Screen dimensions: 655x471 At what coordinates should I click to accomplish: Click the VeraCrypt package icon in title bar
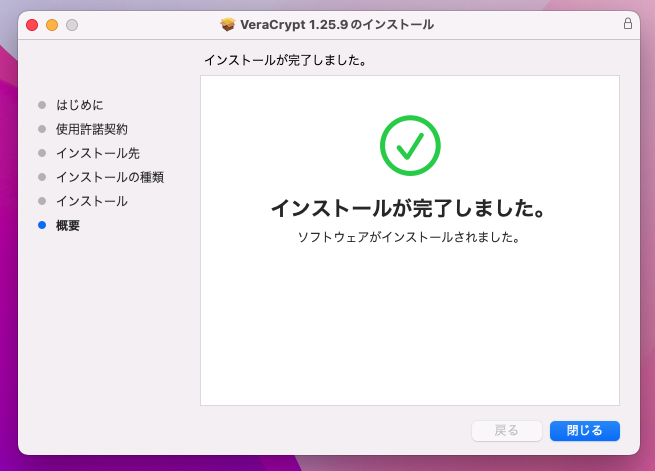click(228, 24)
